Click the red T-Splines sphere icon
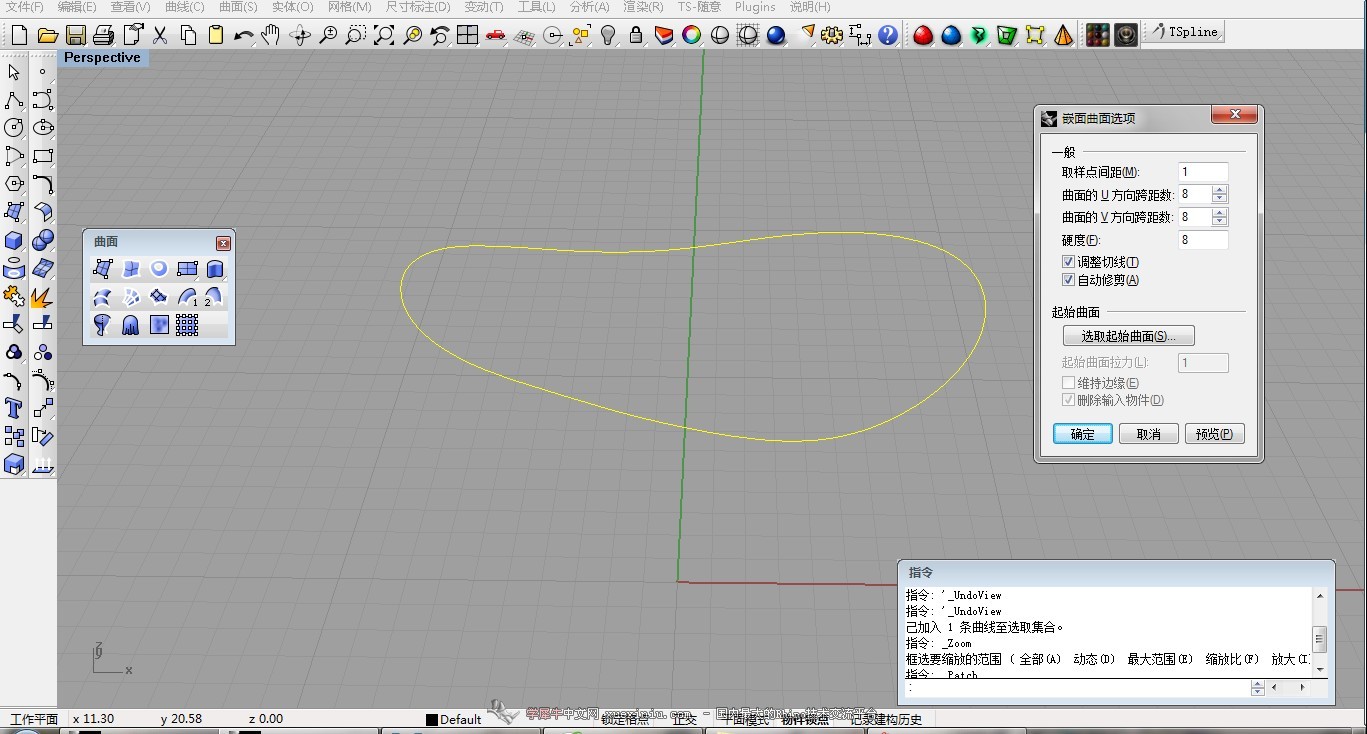This screenshot has height=734, width=1367. pos(923,36)
